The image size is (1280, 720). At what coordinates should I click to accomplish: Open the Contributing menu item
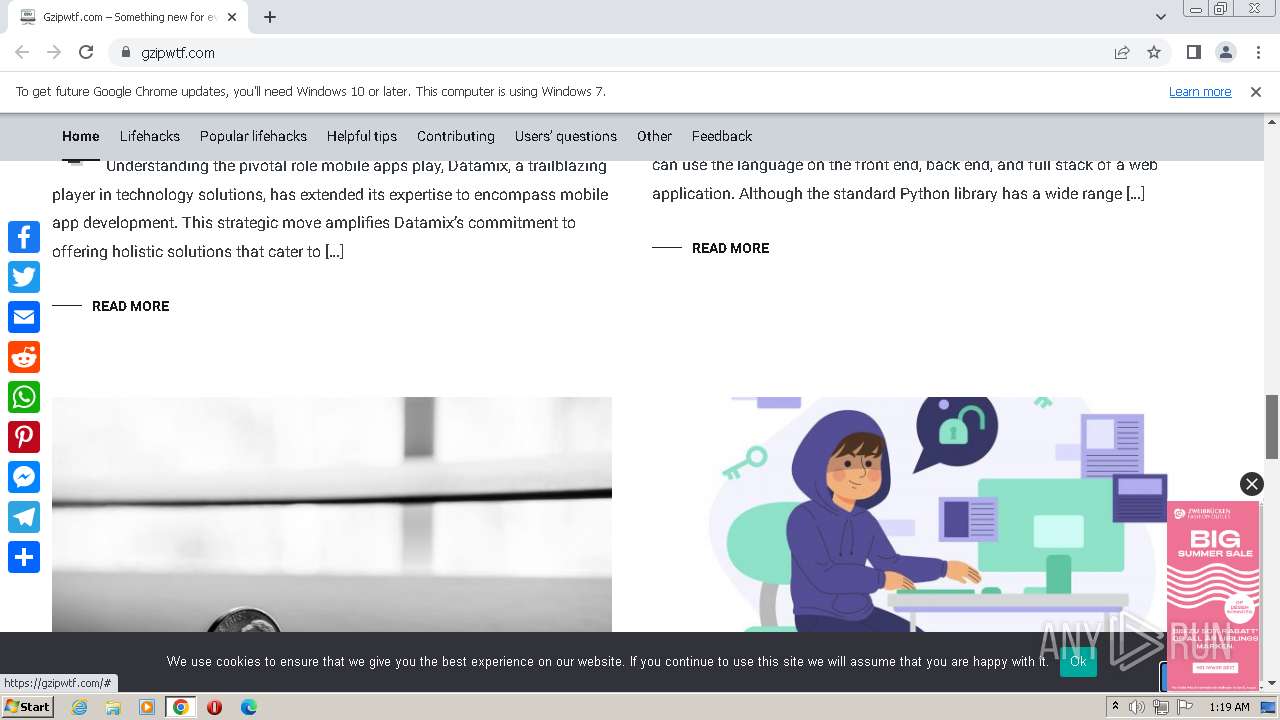tap(456, 136)
